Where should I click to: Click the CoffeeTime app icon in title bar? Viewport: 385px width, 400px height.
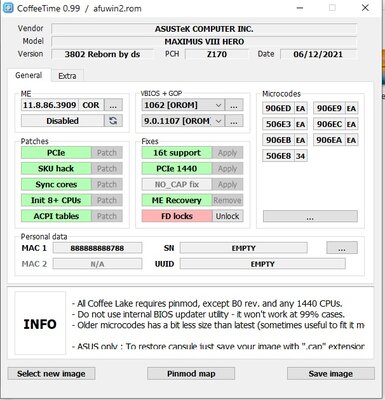pyautogui.click(x=8, y=8)
